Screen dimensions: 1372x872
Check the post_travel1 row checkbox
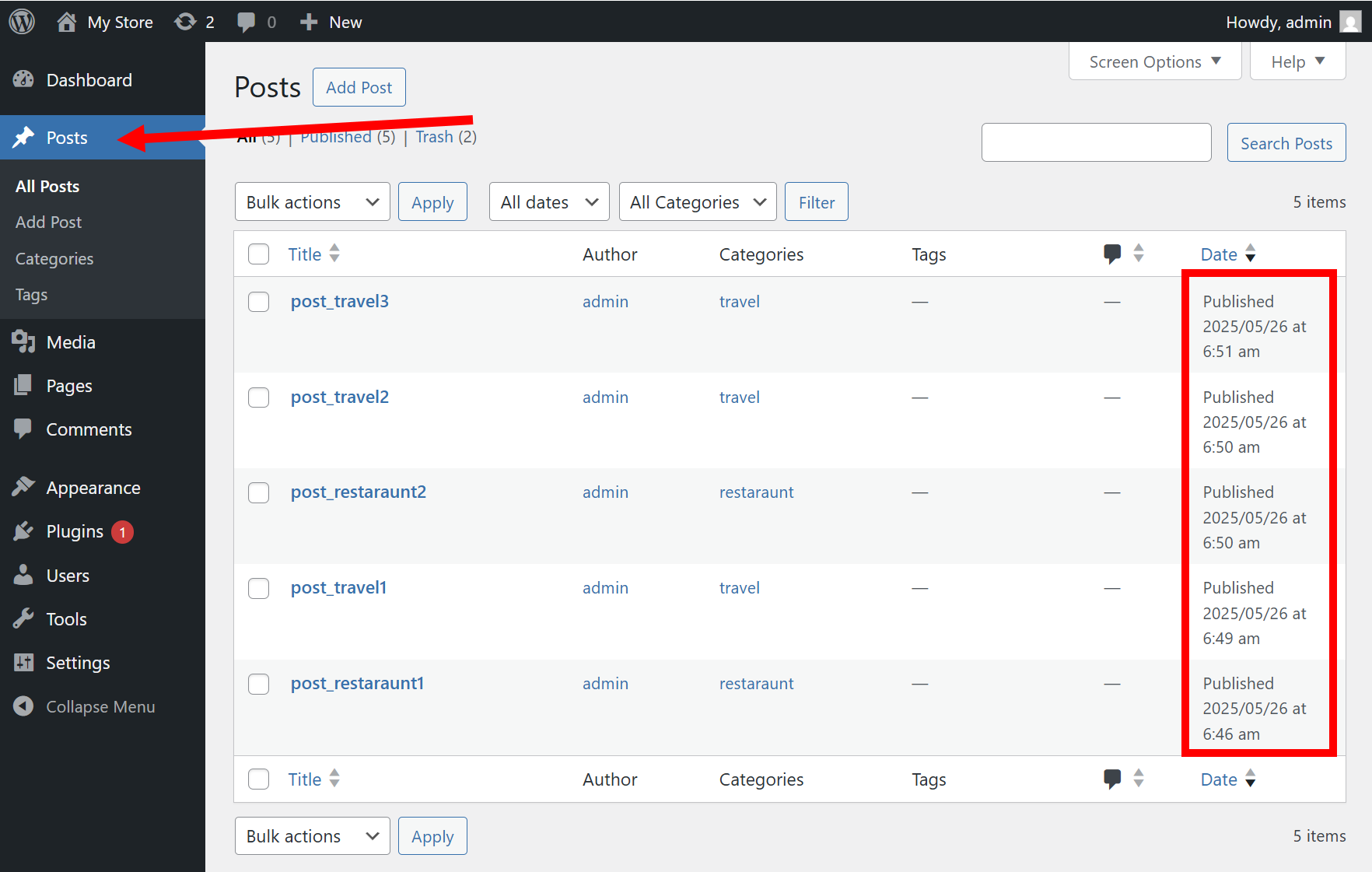click(258, 588)
